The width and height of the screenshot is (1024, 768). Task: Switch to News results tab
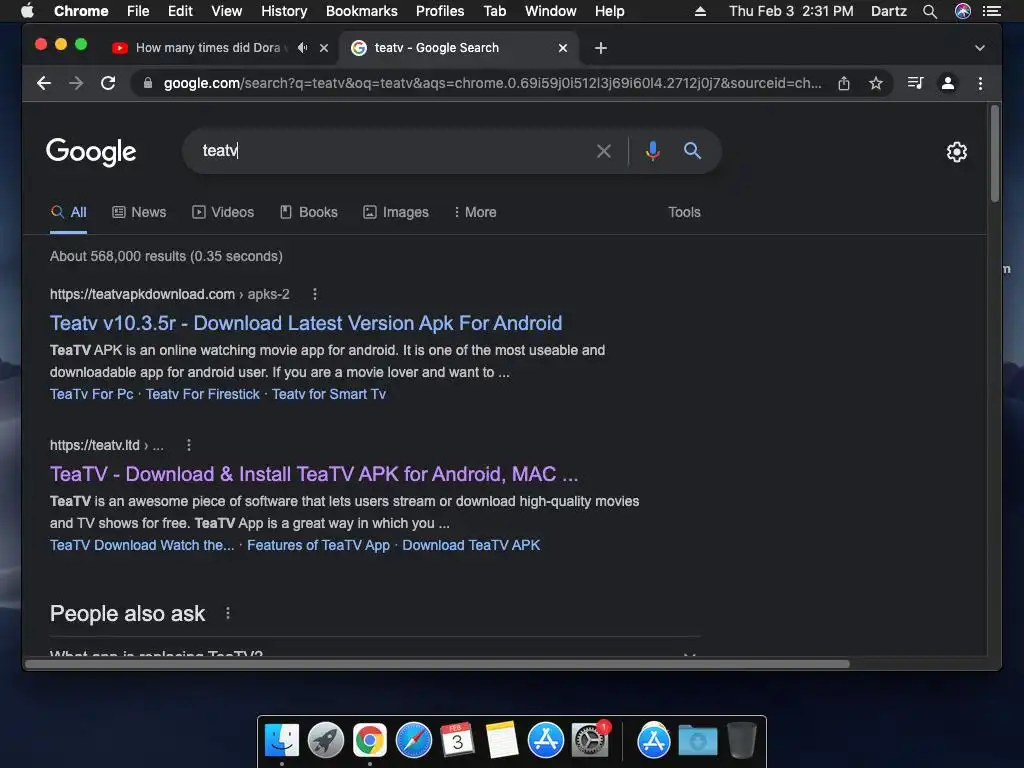[x=139, y=212]
